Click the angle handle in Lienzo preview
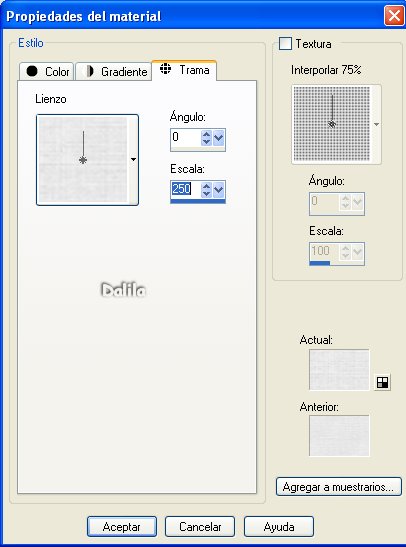 coord(83,160)
